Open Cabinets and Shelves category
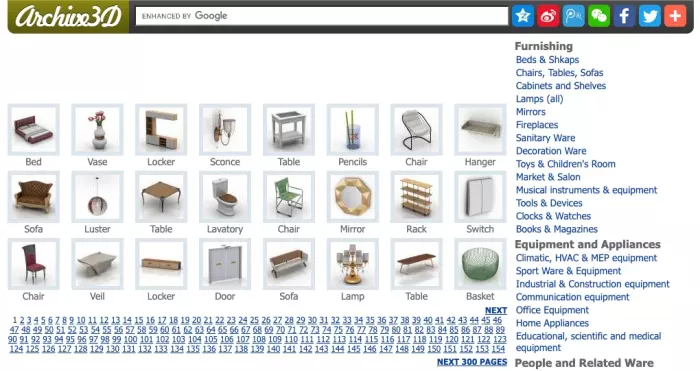The height and width of the screenshot is (371, 700). coord(561,85)
